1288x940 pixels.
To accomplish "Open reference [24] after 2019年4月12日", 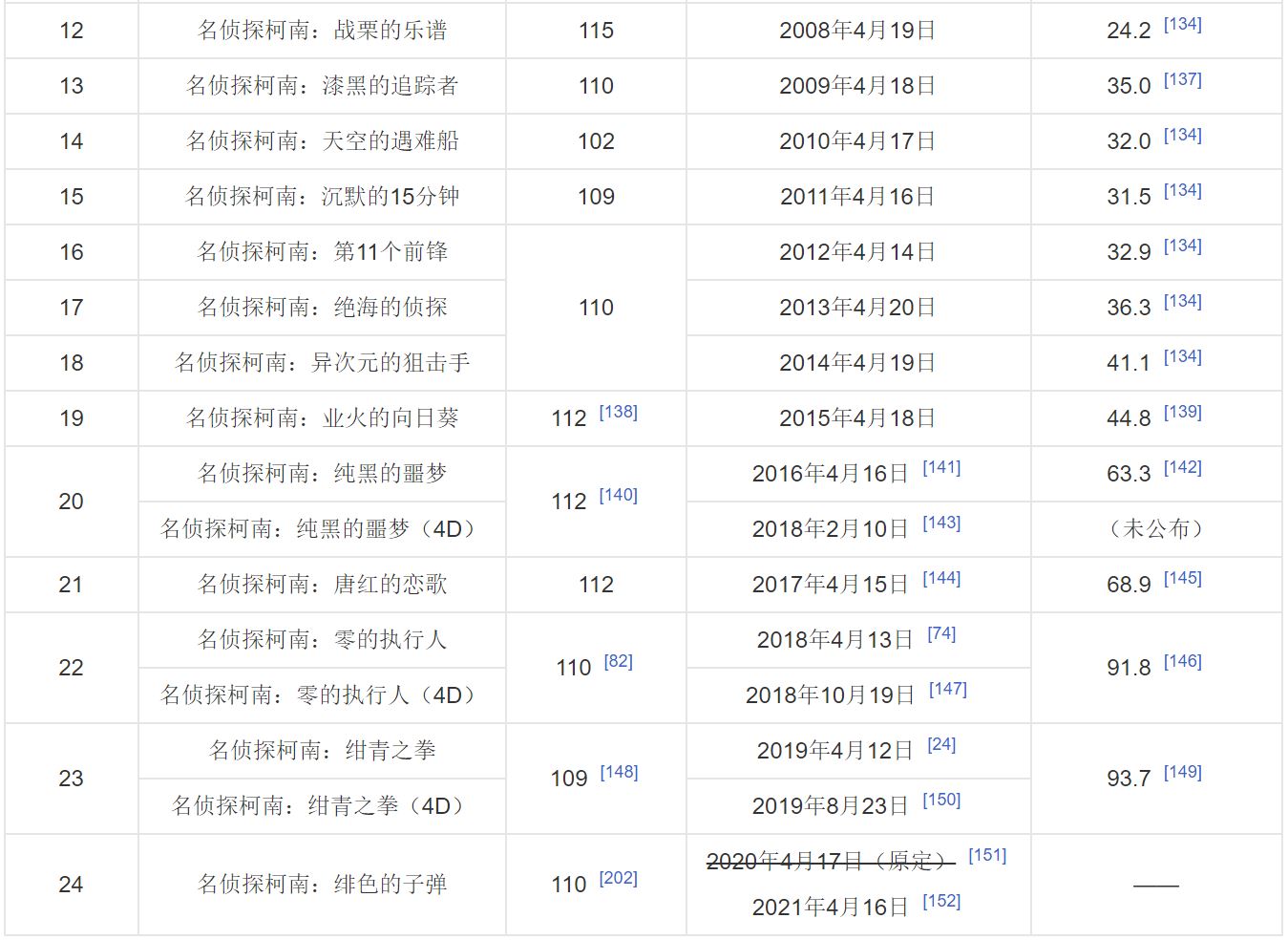I will pos(941,745).
